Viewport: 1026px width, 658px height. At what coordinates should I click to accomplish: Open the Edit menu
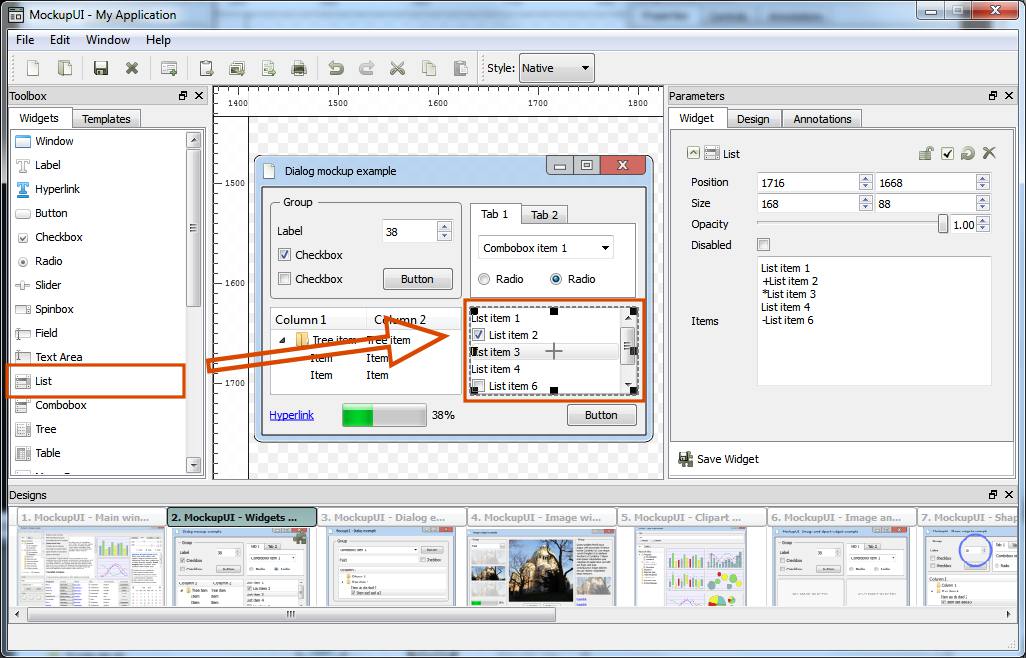coord(60,40)
